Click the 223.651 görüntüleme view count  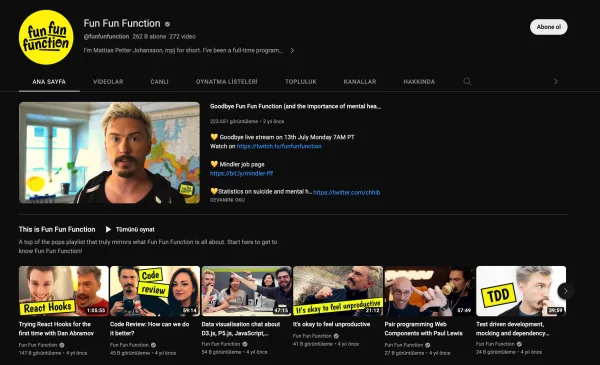click(234, 121)
